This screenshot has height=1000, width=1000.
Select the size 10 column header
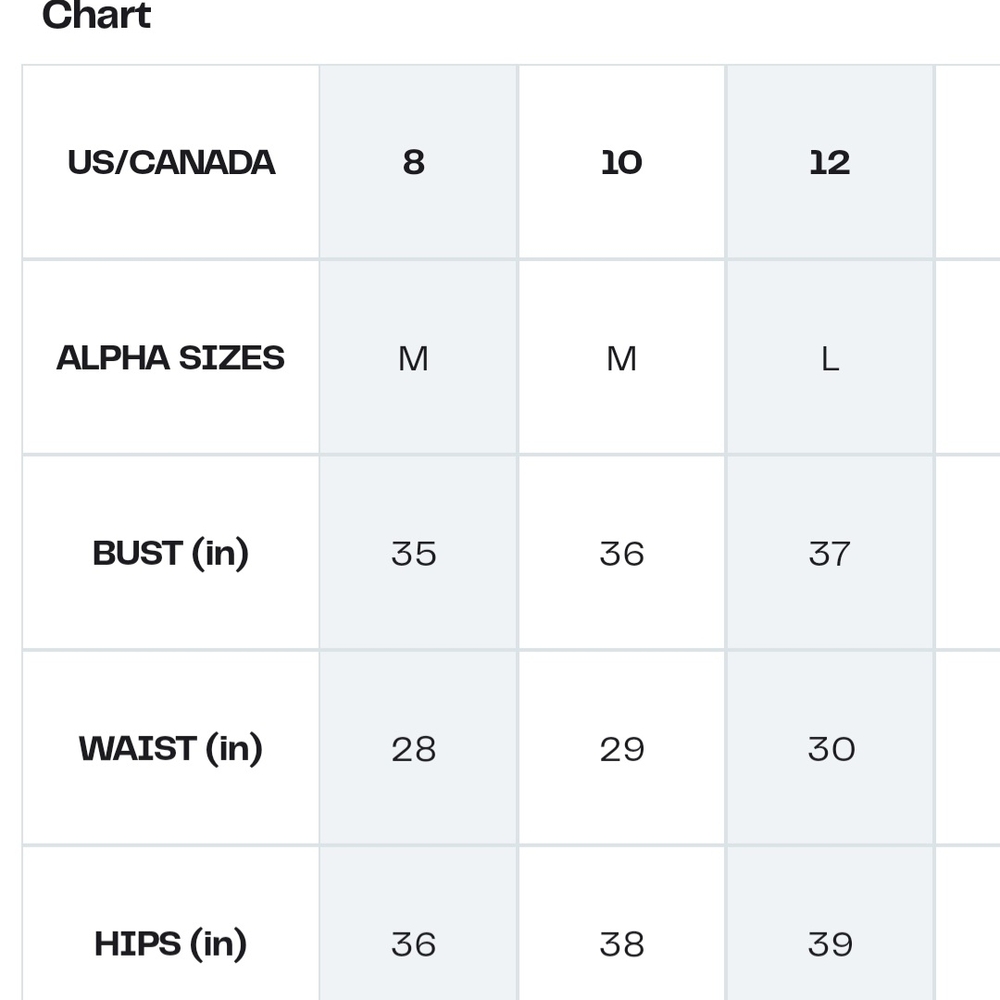point(622,162)
